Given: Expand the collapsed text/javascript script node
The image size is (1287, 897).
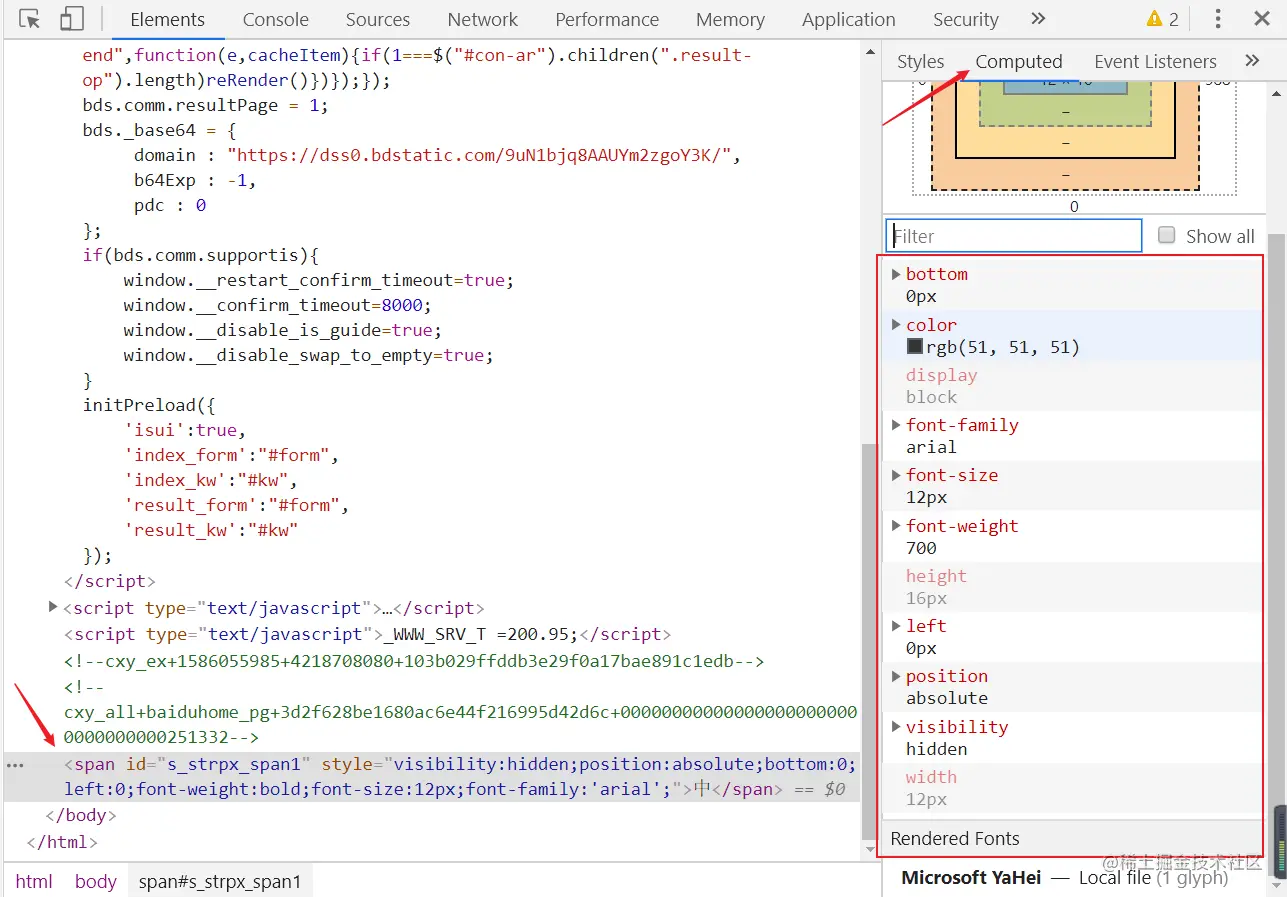Looking at the screenshot, I should (53, 607).
